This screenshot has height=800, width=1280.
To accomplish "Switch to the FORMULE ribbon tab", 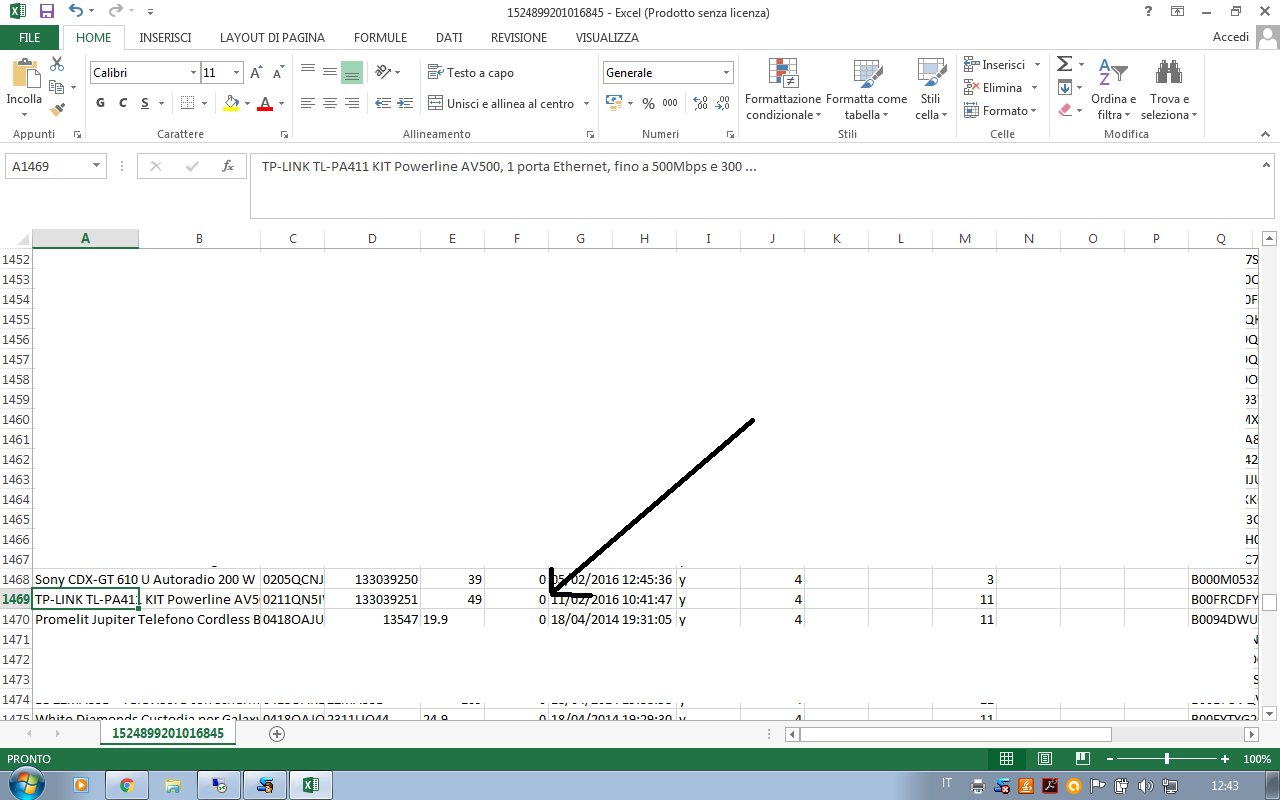I will (380, 38).
